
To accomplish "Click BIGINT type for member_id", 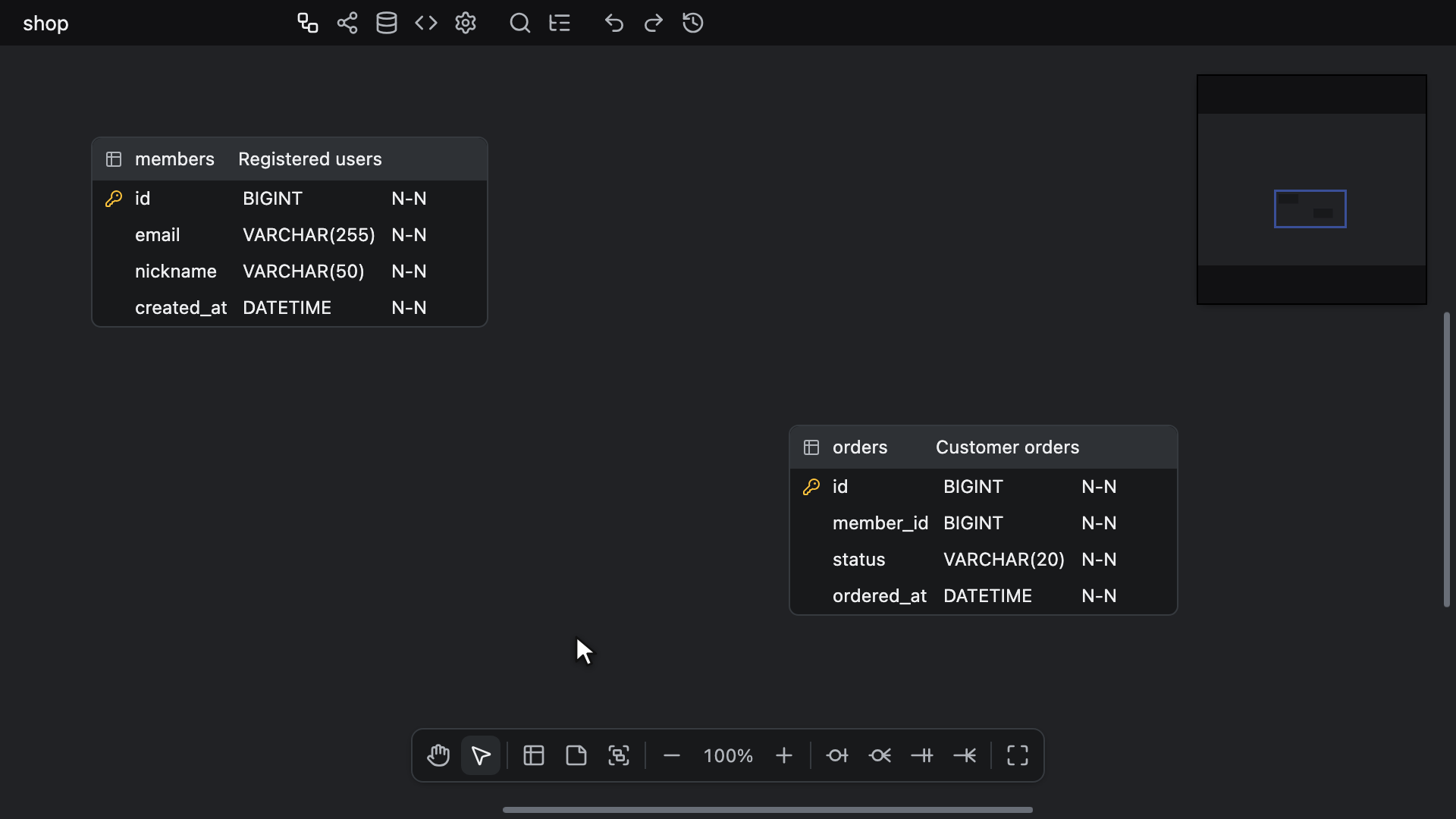I will pos(973,523).
